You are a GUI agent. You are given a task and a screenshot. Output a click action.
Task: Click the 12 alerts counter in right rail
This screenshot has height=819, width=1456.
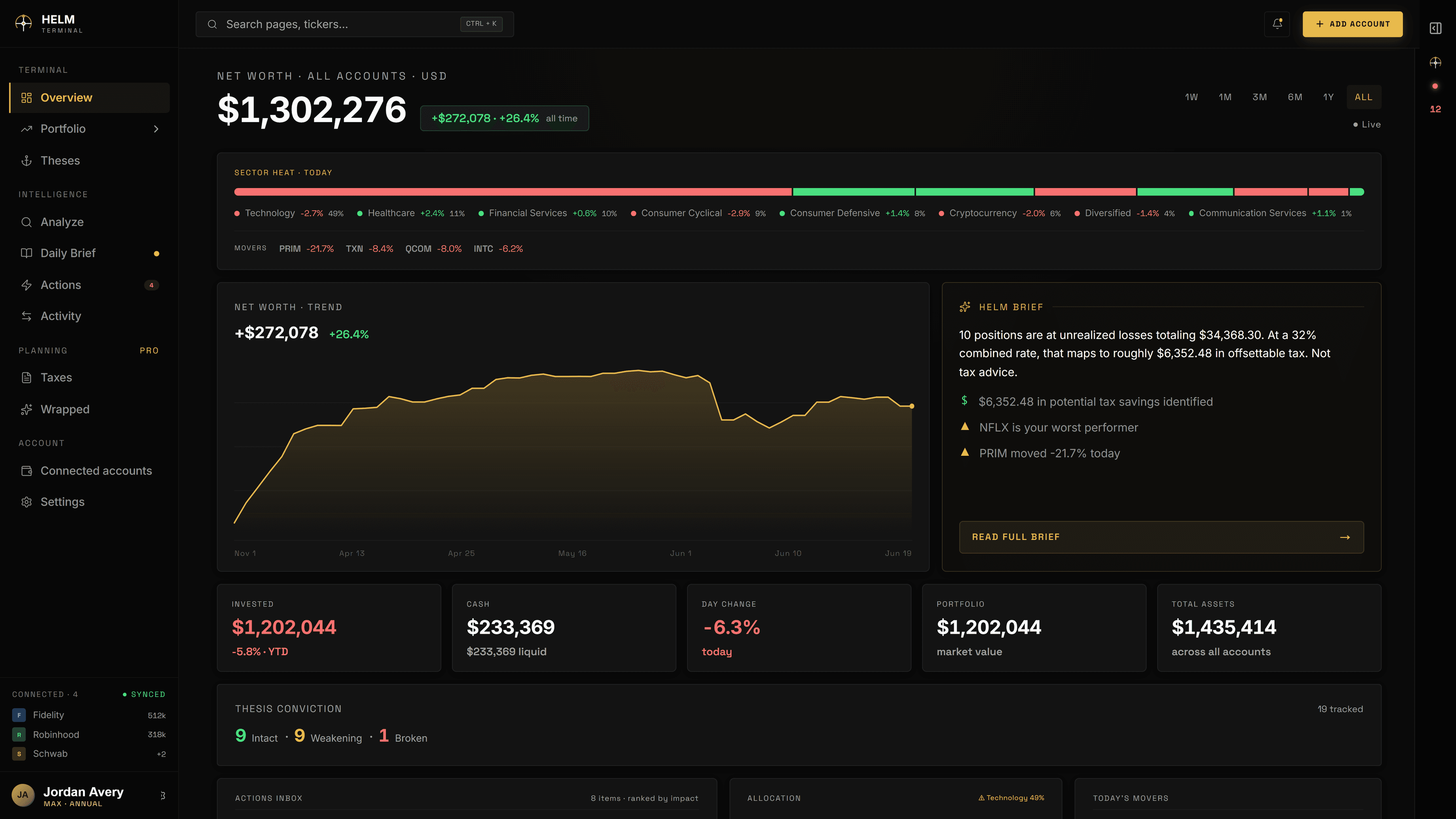click(1435, 109)
